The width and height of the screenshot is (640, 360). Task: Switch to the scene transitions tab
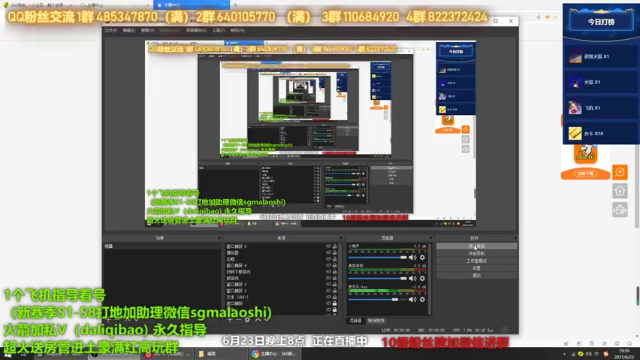[376, 321]
